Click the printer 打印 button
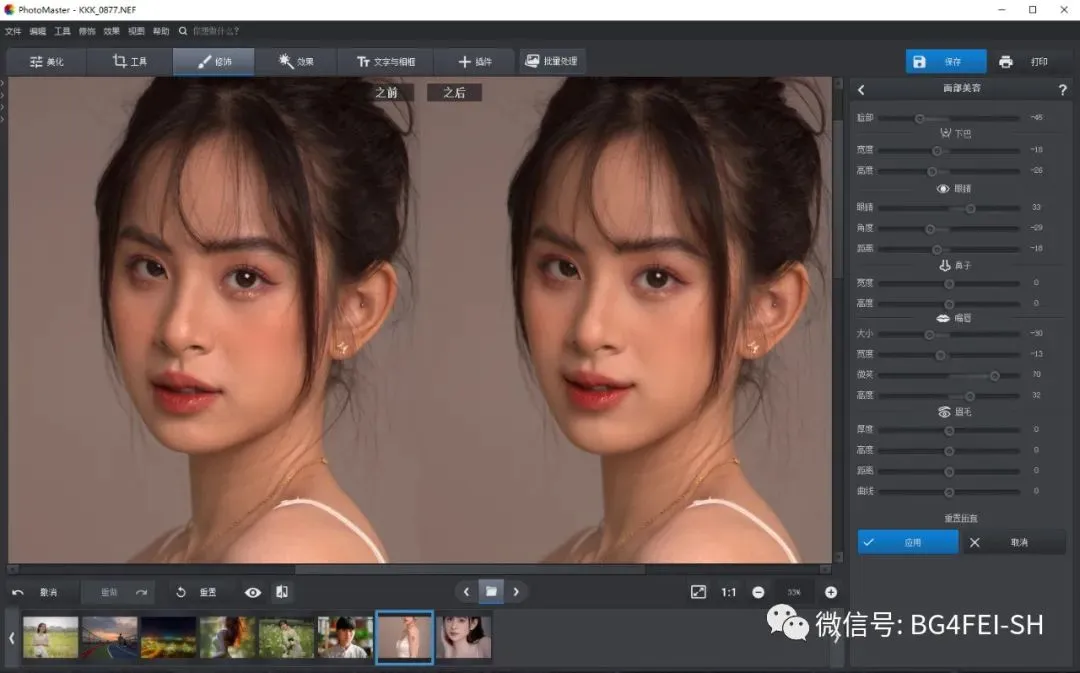 point(1024,61)
